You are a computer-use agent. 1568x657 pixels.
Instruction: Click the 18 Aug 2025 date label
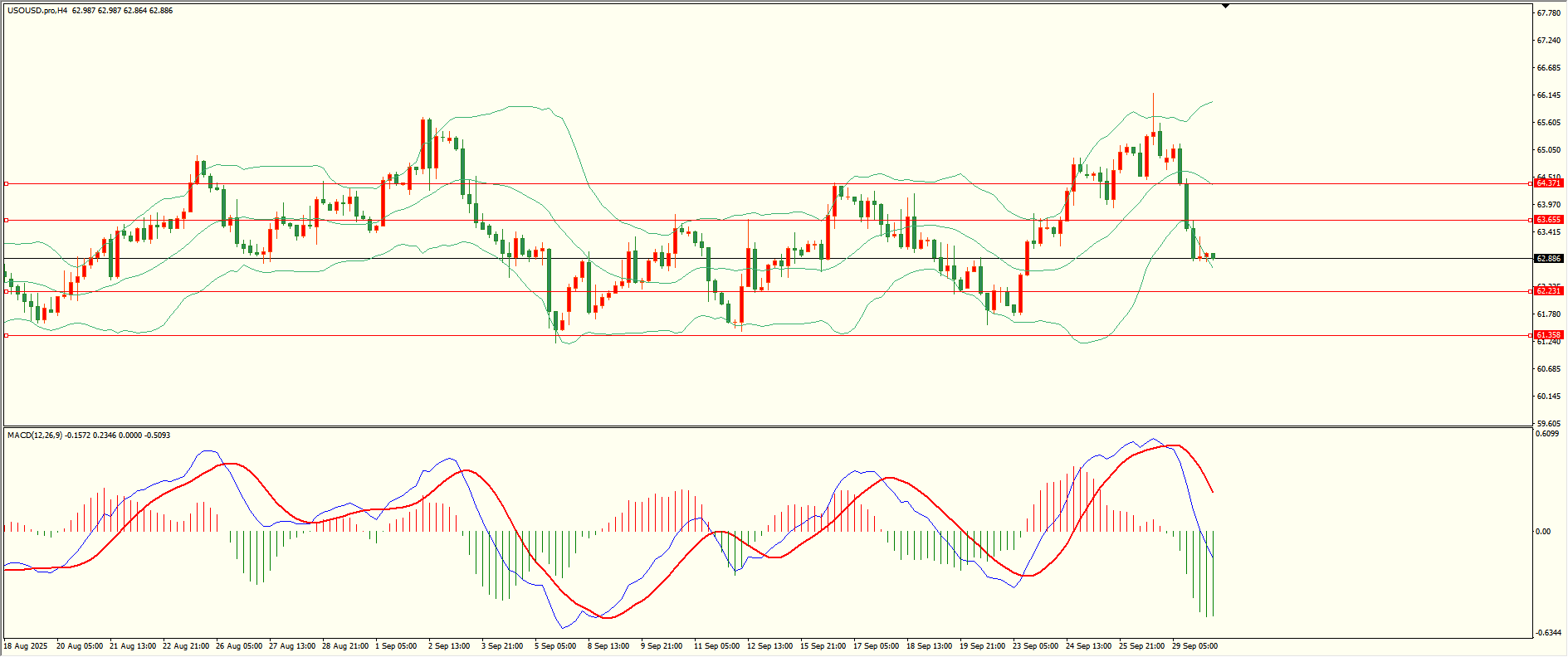(26, 646)
